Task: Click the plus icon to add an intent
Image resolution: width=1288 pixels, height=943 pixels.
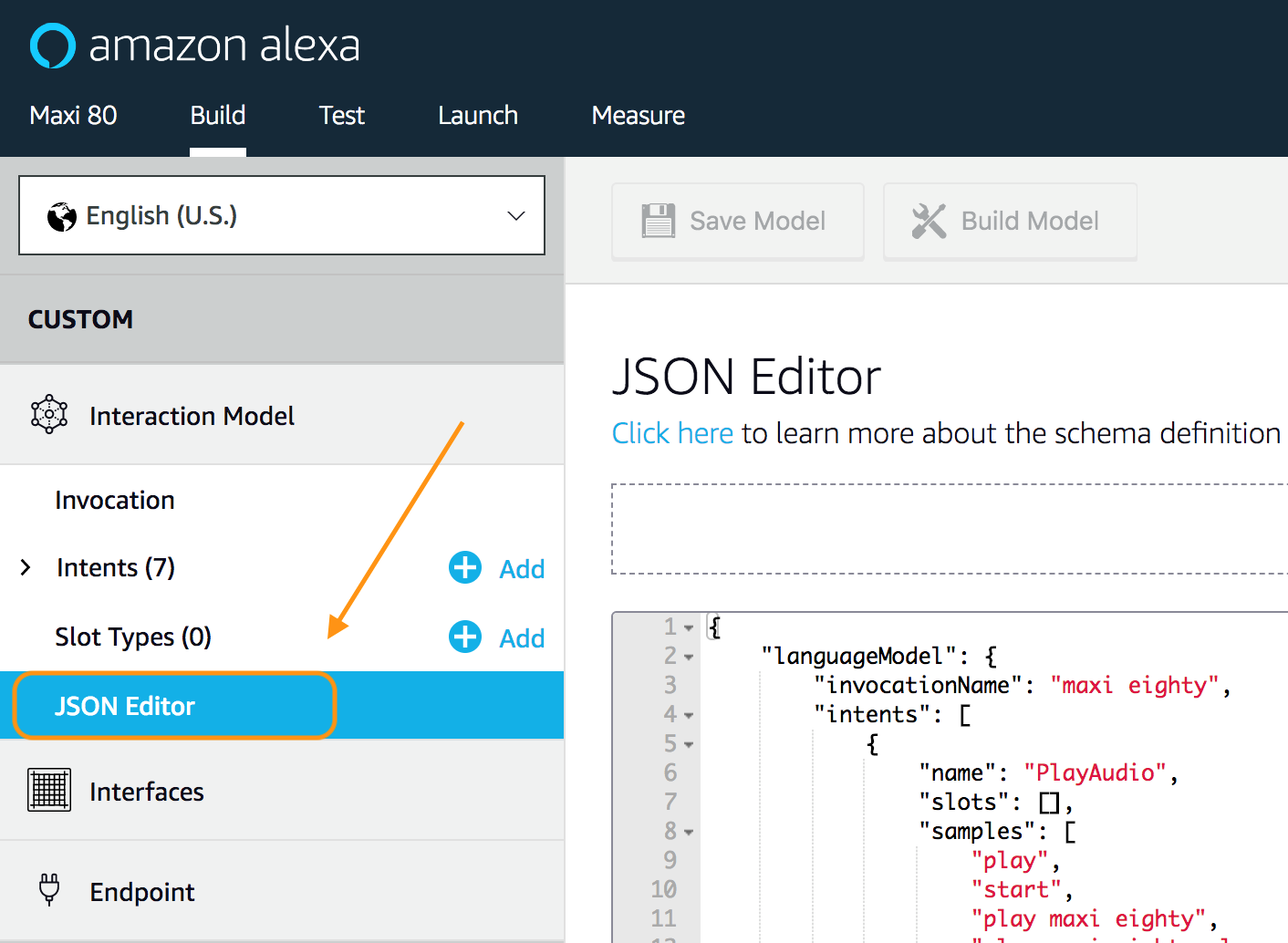Action: (464, 567)
